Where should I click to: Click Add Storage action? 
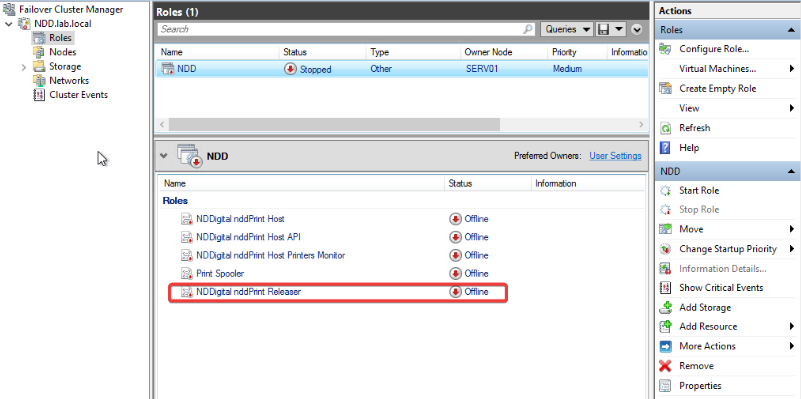tap(705, 308)
